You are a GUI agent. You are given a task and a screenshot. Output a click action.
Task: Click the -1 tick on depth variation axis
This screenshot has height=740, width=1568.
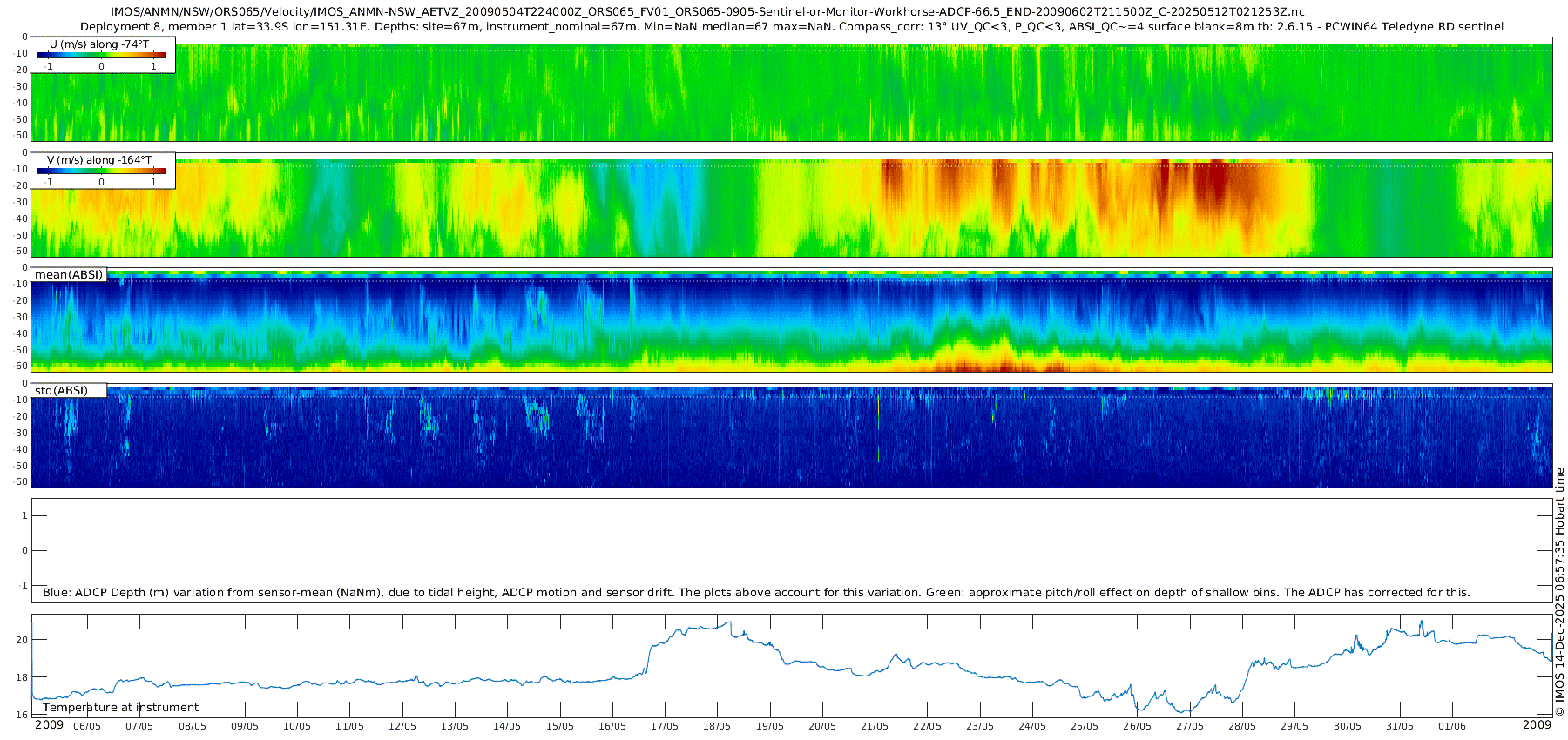[24, 585]
